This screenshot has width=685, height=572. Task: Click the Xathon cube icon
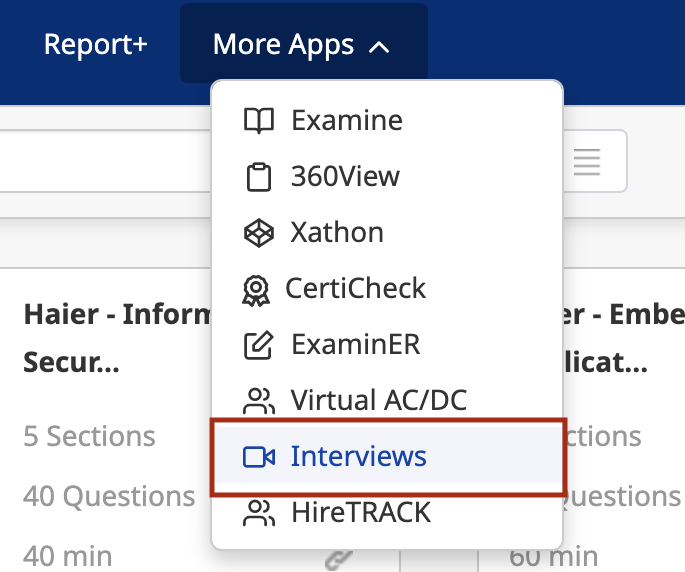click(x=259, y=232)
